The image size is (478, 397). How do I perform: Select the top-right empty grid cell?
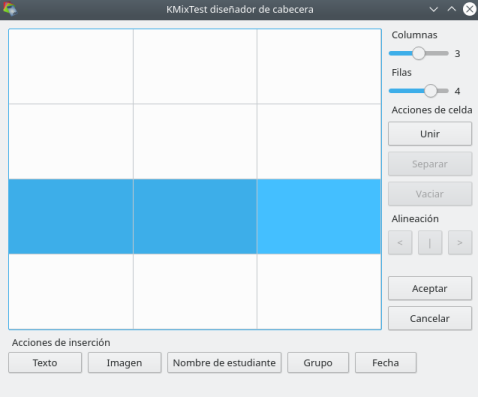[x=319, y=66]
